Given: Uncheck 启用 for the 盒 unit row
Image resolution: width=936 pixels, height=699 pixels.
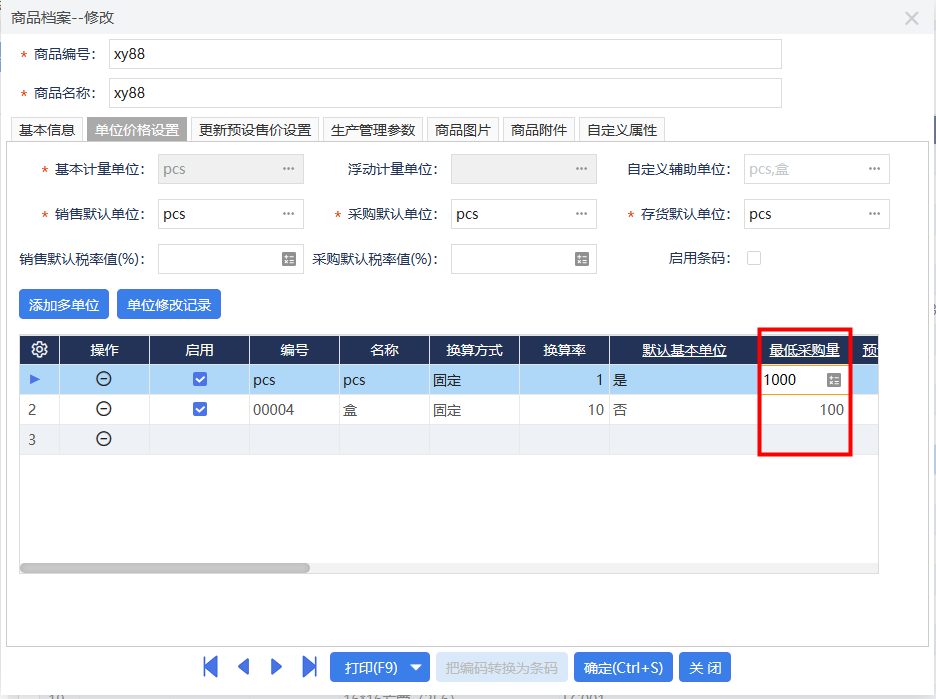Looking at the screenshot, I should [x=199, y=409].
